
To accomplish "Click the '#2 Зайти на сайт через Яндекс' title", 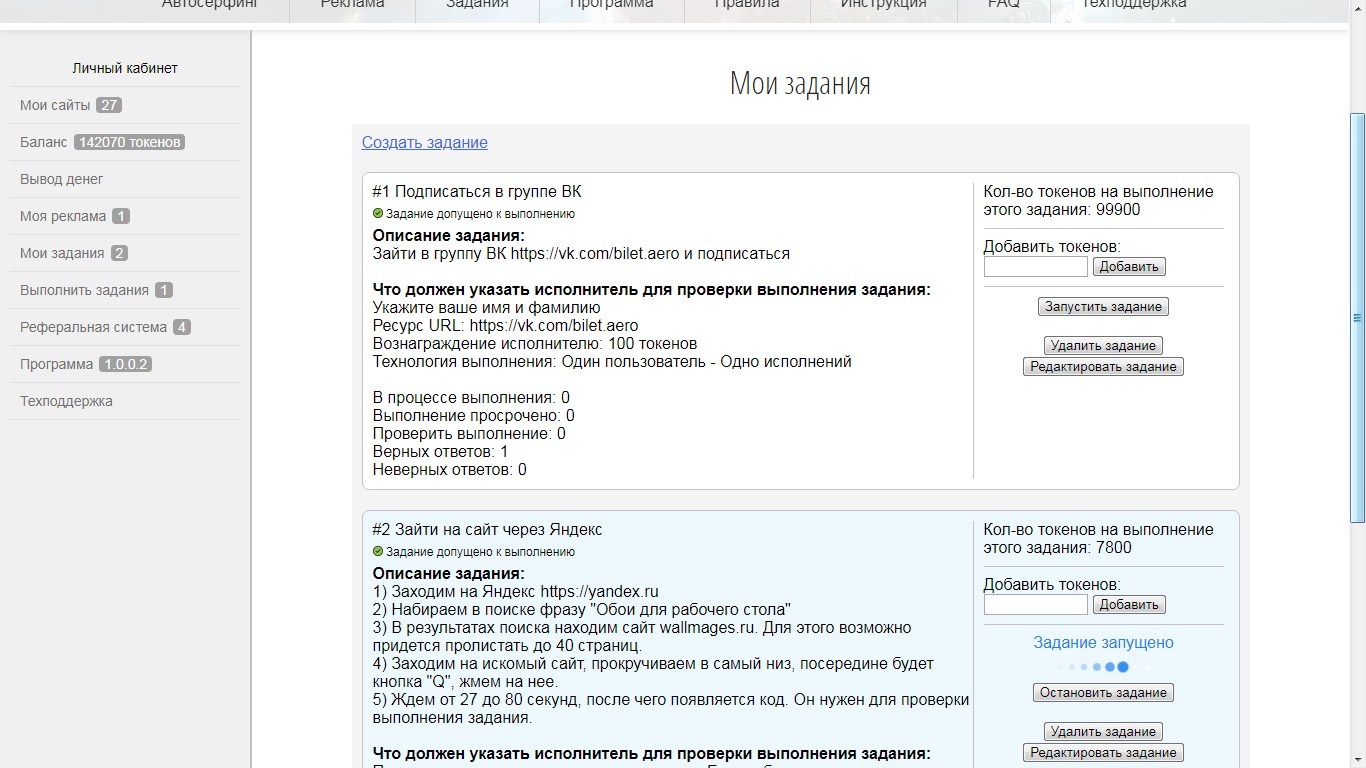I will click(x=487, y=529).
